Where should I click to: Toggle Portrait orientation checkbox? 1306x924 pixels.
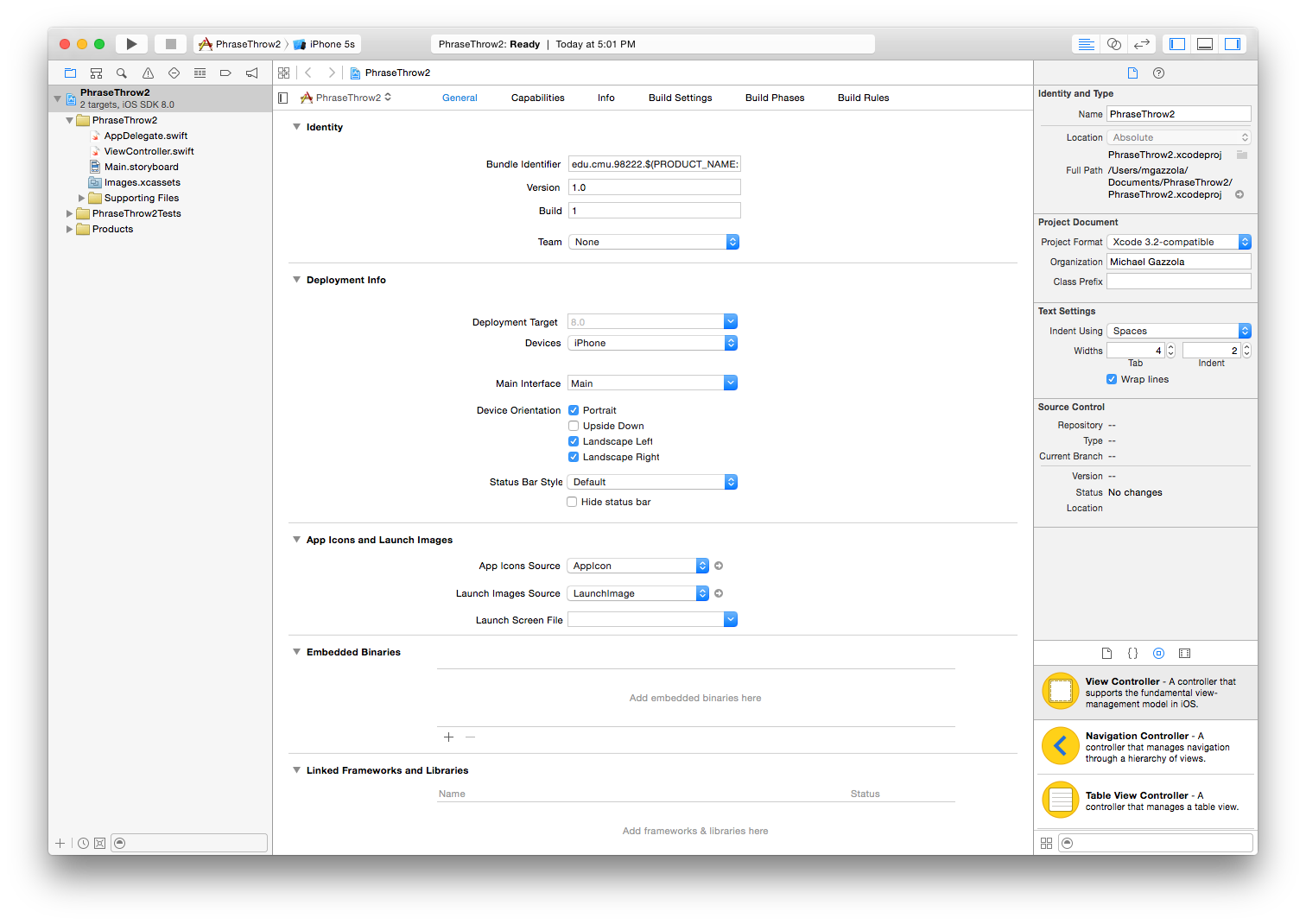574,410
